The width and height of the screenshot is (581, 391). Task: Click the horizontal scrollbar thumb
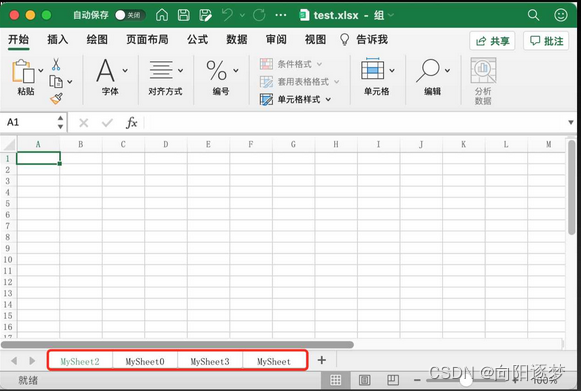pos(177,345)
